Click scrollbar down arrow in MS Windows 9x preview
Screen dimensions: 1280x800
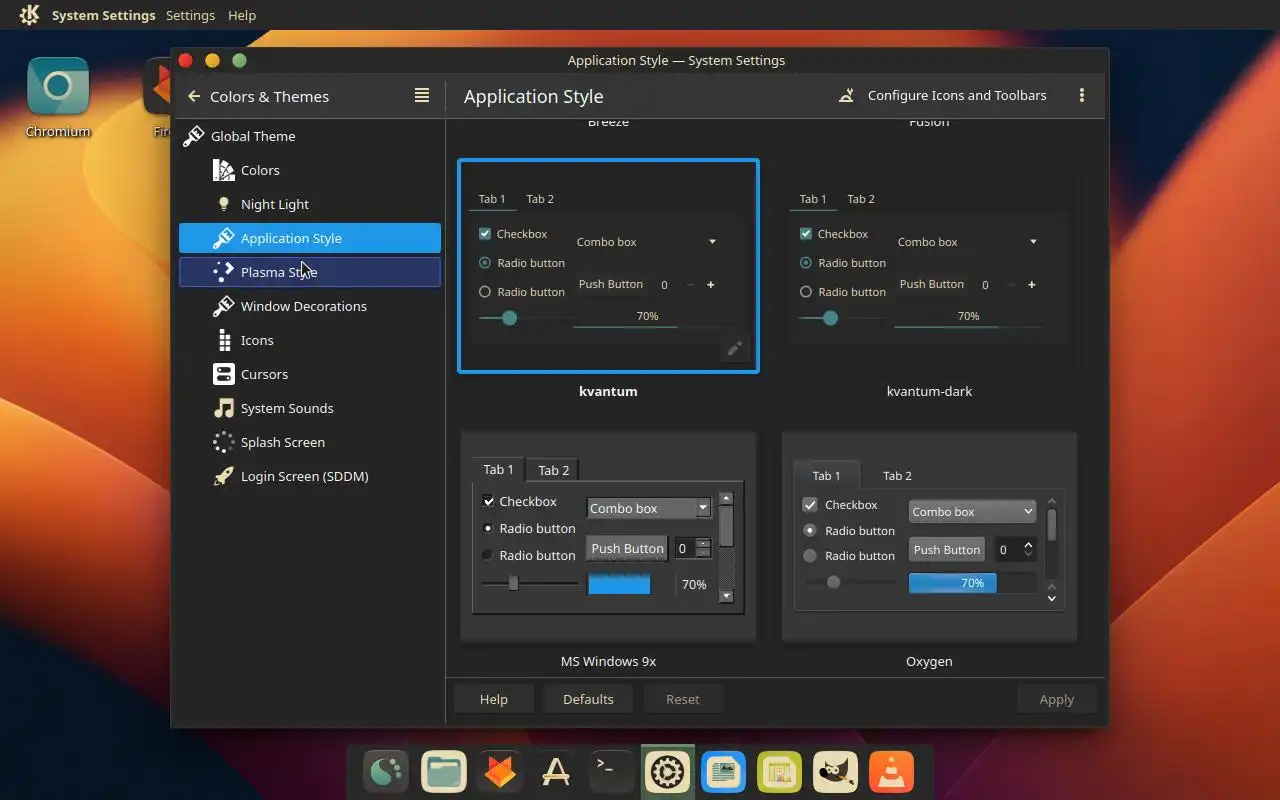click(727, 596)
